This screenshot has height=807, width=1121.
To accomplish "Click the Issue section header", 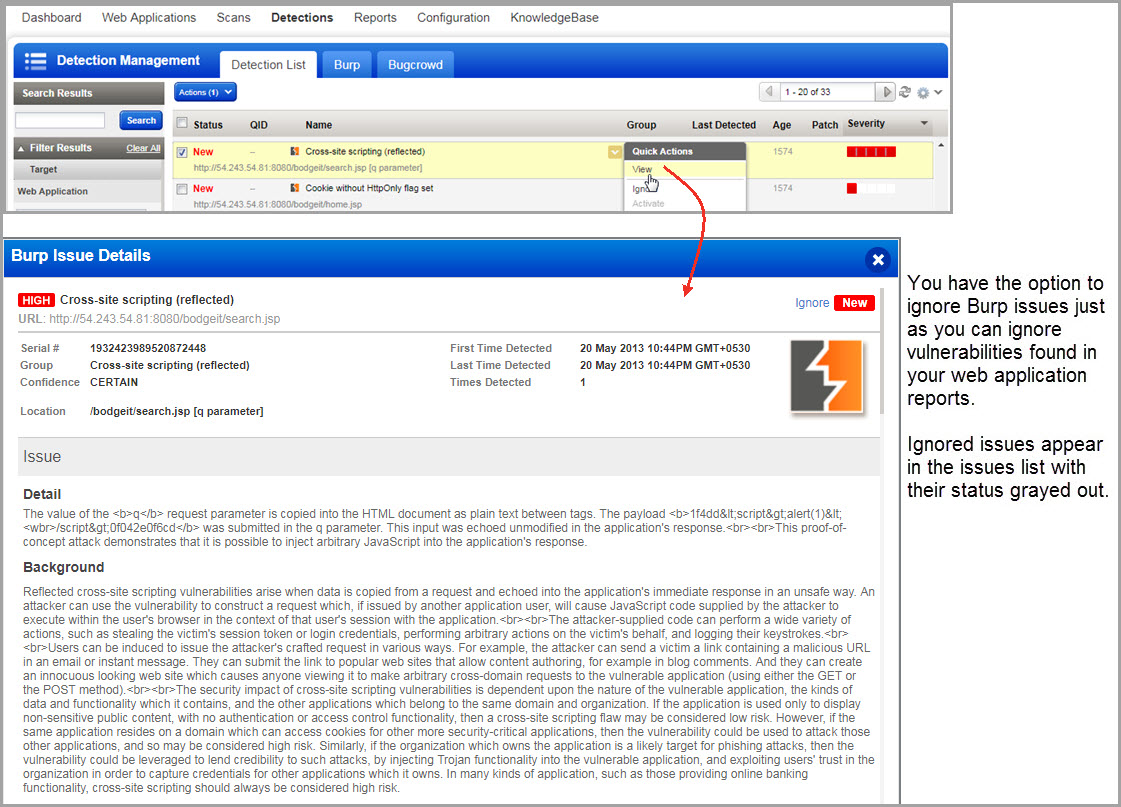I will (449, 457).
